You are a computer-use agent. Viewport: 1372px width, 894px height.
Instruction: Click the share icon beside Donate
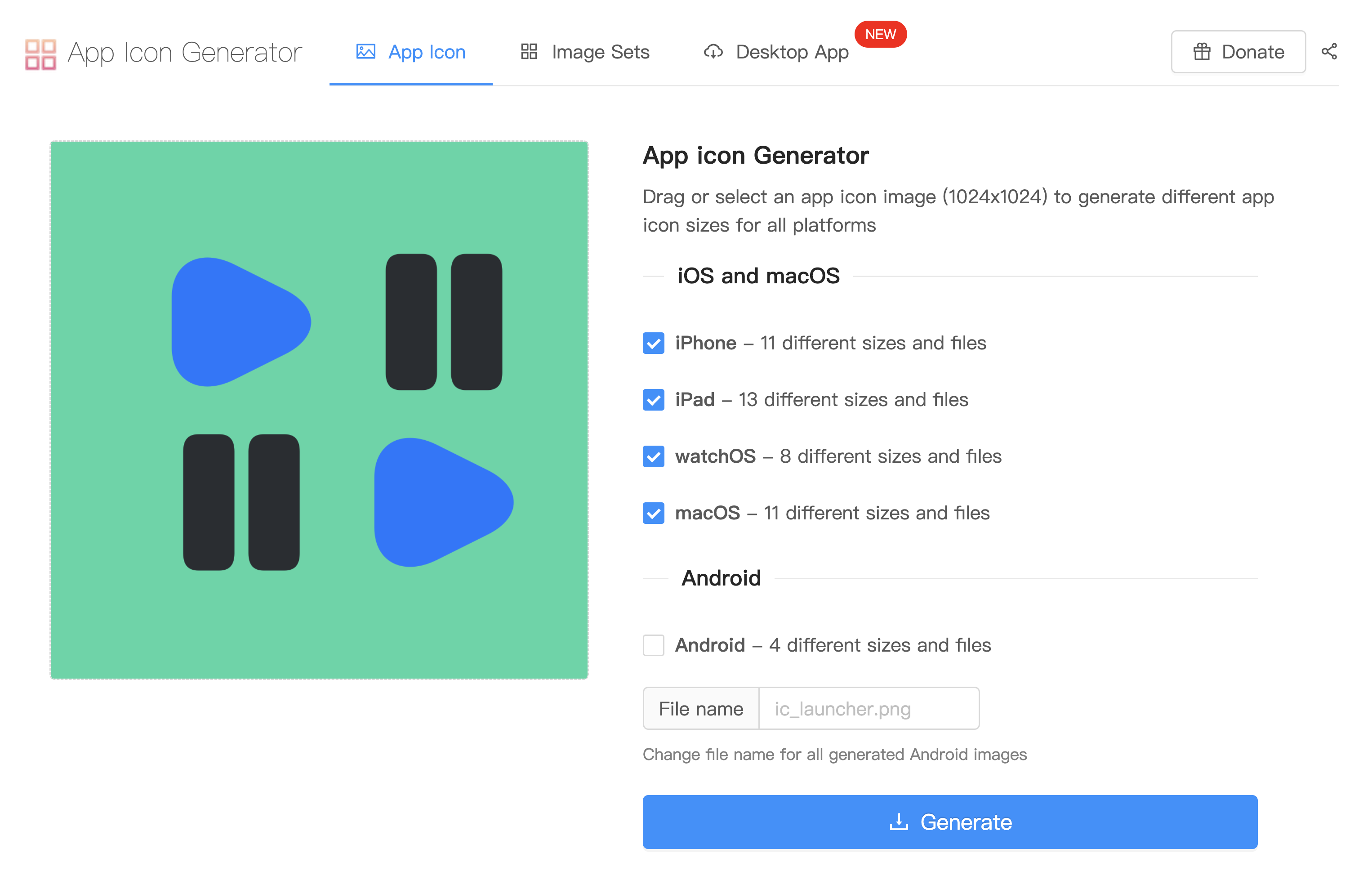[x=1329, y=51]
